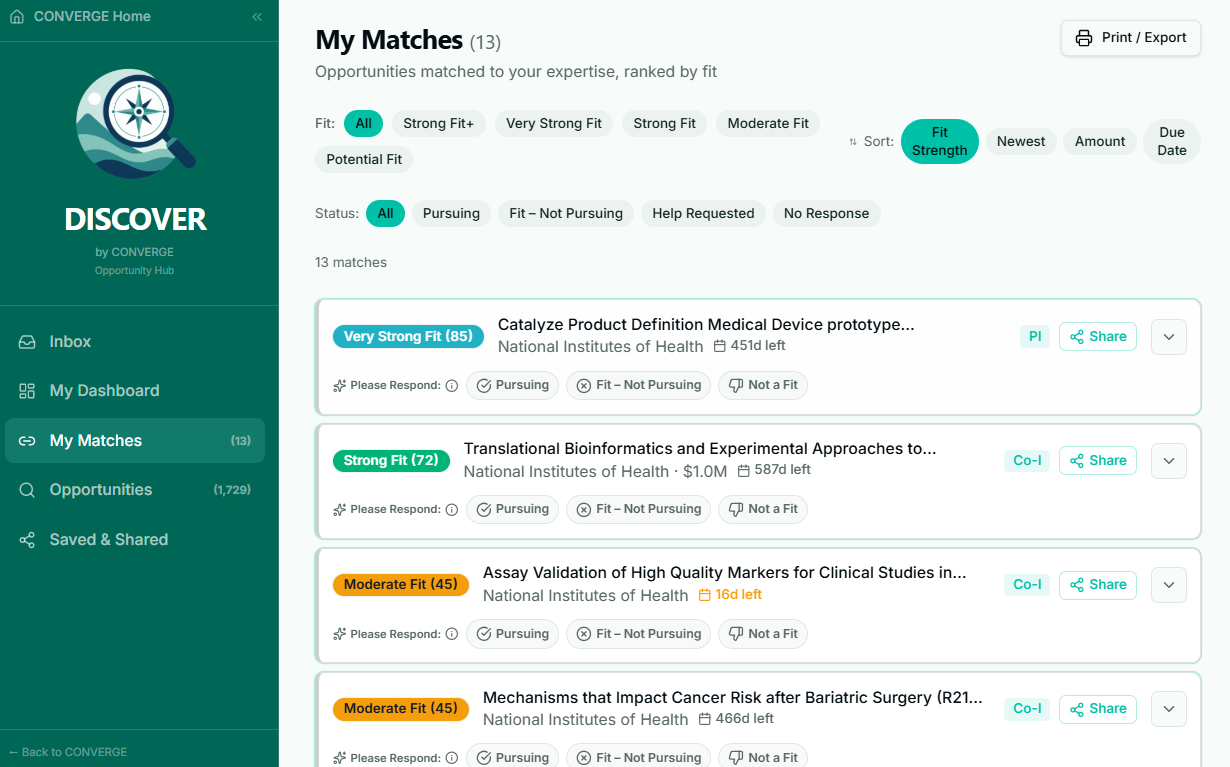Select My Matches sidebar item
The image size is (1230, 767).
135,440
